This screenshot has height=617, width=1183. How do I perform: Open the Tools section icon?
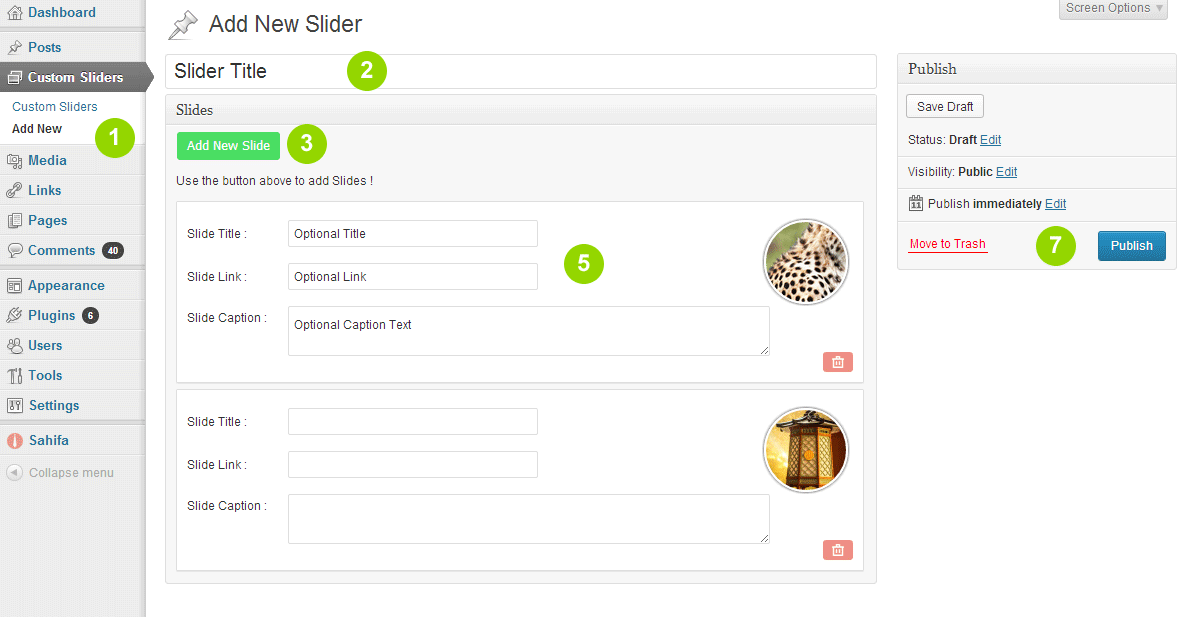14,376
